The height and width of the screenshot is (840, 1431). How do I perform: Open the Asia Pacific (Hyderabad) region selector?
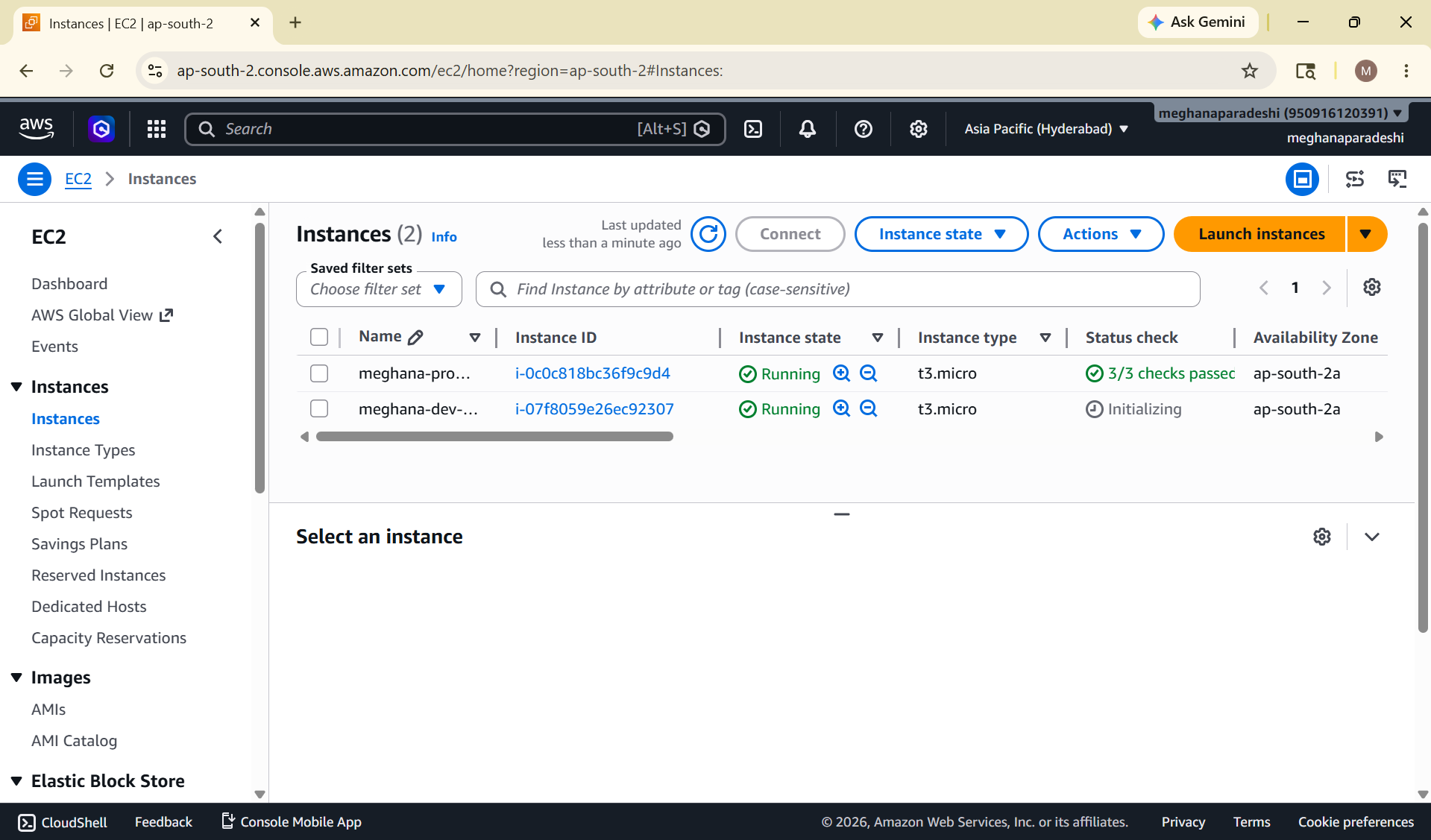coord(1046,129)
